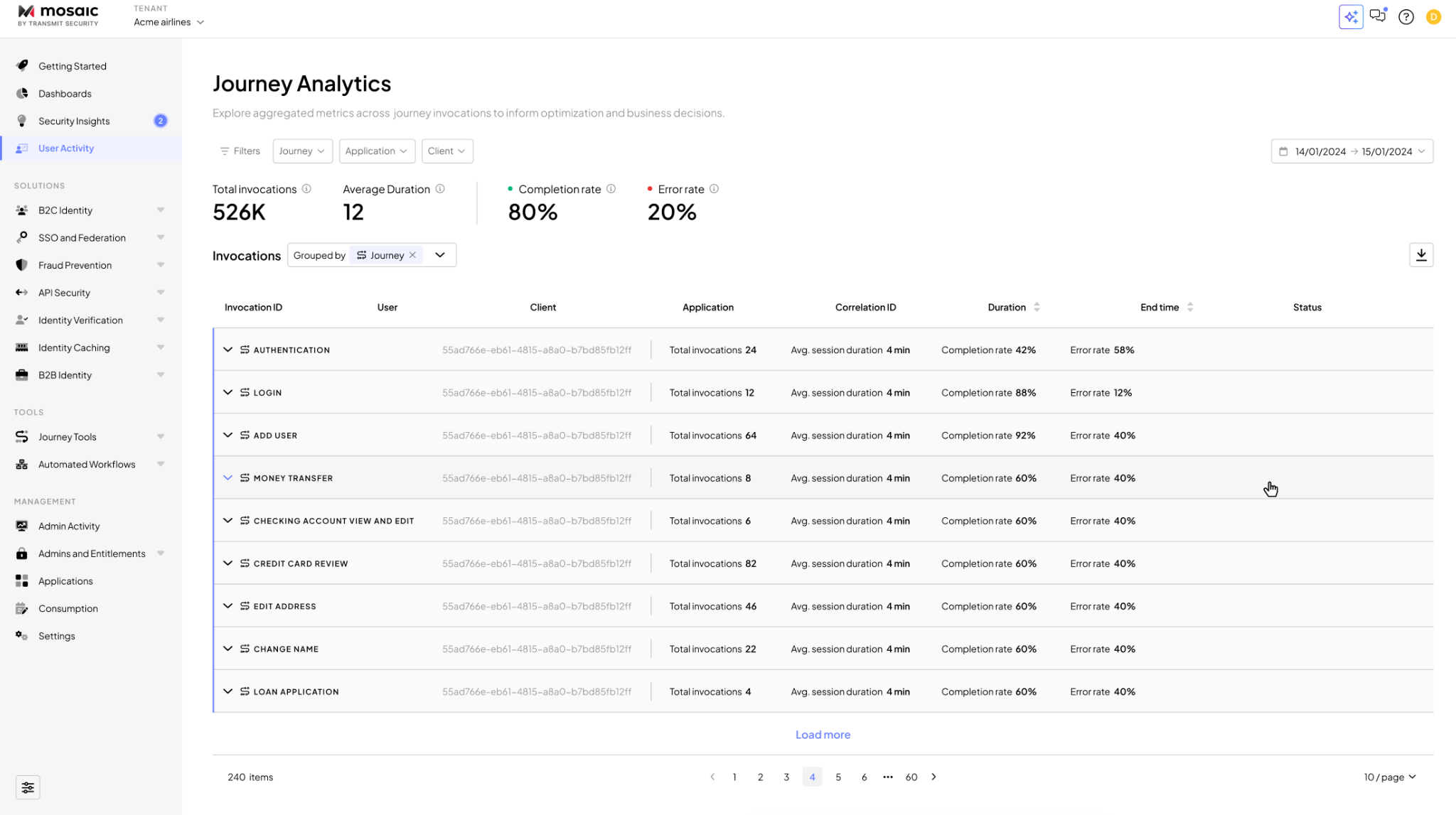Click the AI sparkle assistant icon
Viewport: 1456px width, 815px height.
[x=1351, y=16]
